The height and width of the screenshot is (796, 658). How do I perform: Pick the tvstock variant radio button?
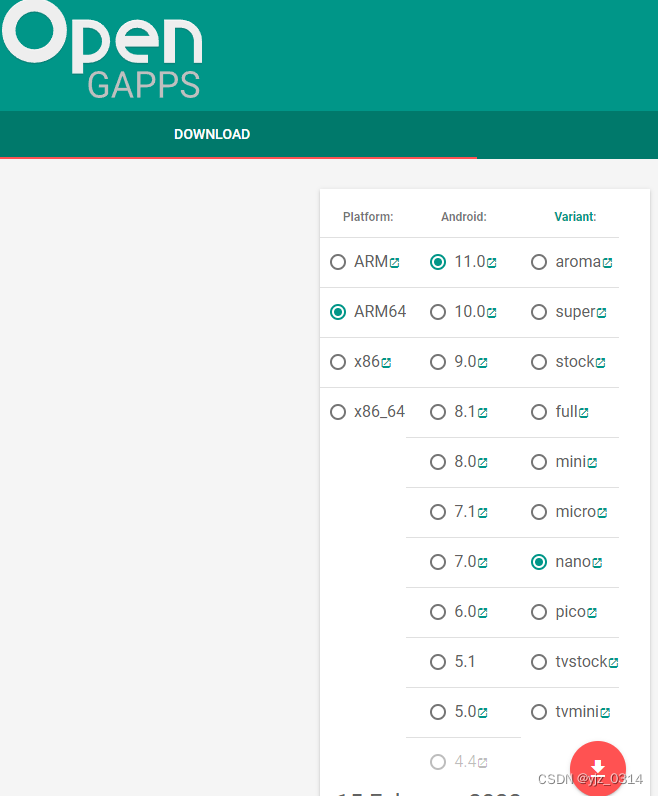tap(539, 662)
